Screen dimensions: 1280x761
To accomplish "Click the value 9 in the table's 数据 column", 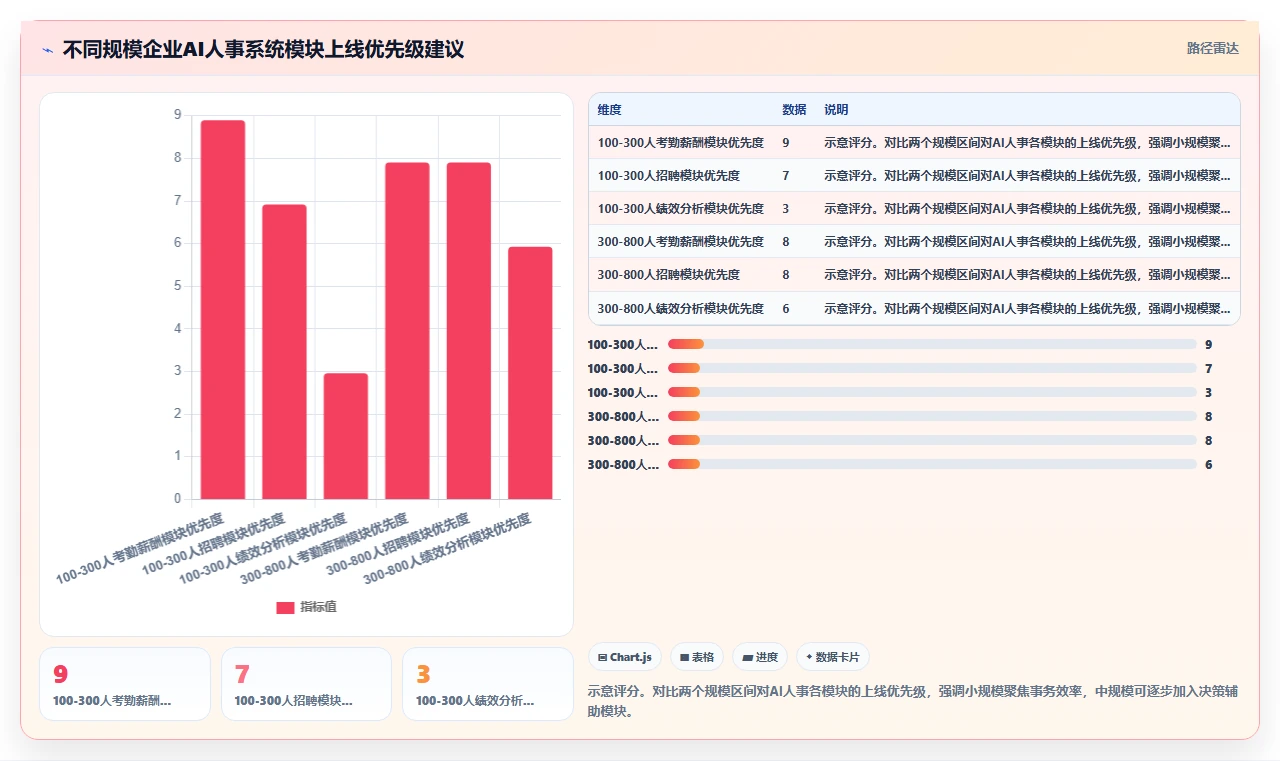I will tap(786, 143).
